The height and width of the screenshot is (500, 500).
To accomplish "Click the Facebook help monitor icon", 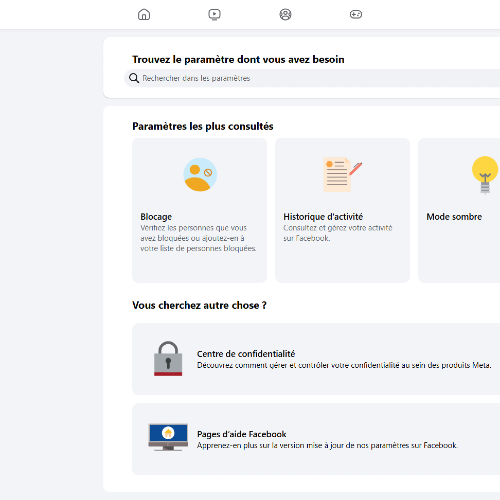I will 168,437.
